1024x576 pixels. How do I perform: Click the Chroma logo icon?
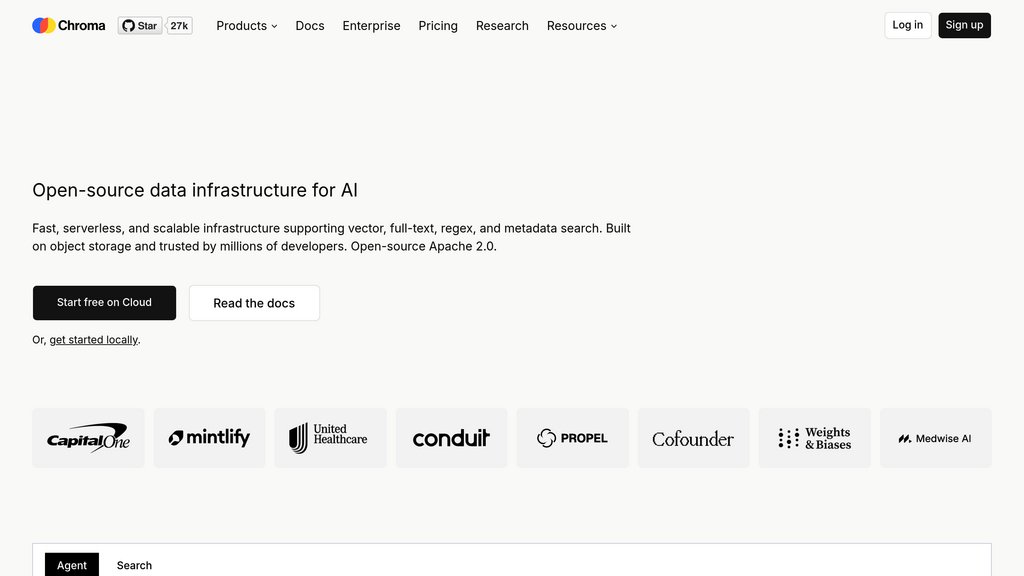pyautogui.click(x=43, y=26)
